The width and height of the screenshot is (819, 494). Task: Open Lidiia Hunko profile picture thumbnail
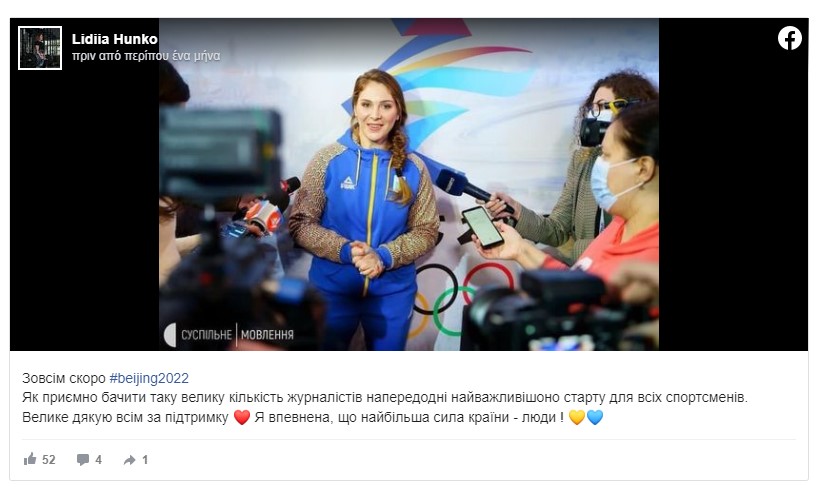tap(40, 48)
